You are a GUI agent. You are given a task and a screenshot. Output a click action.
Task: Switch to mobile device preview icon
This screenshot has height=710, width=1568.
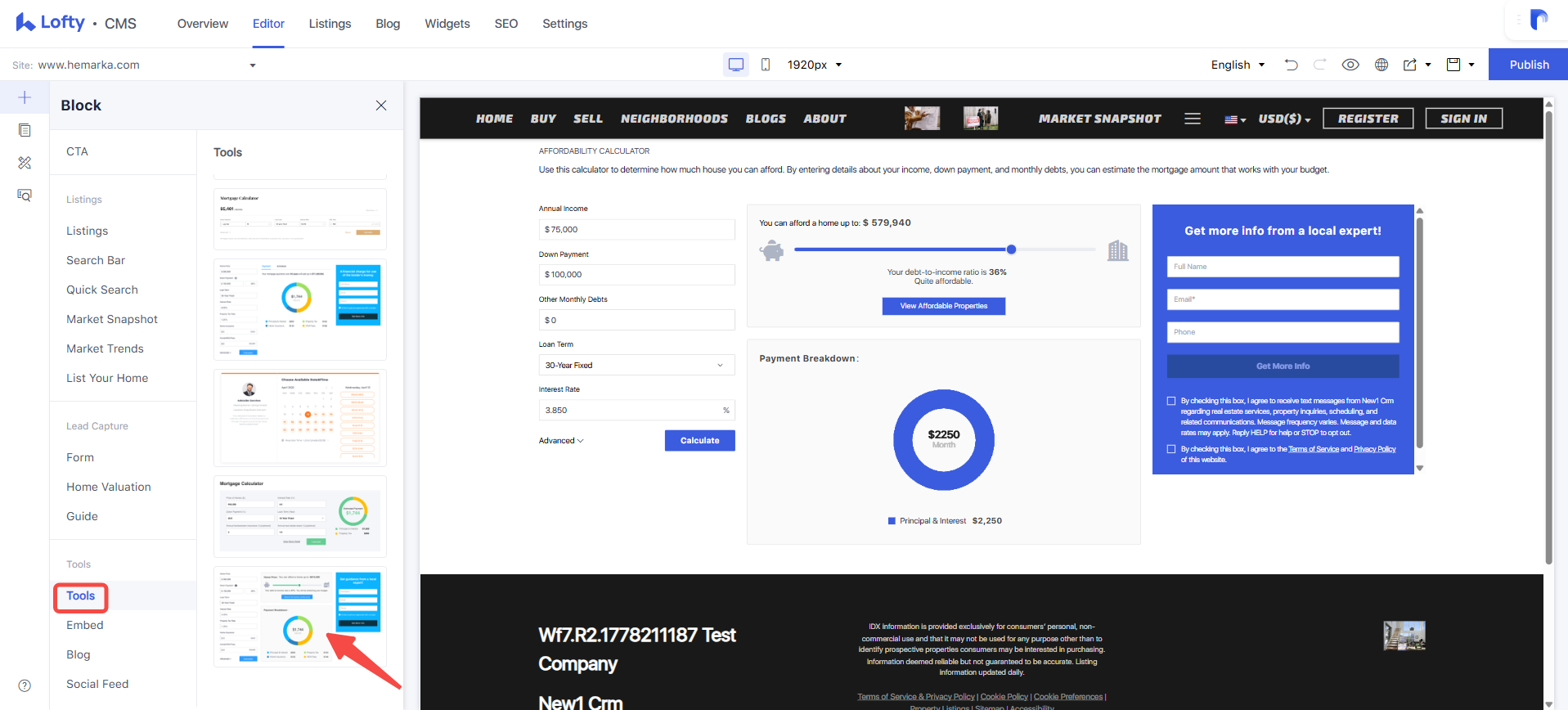tap(766, 65)
